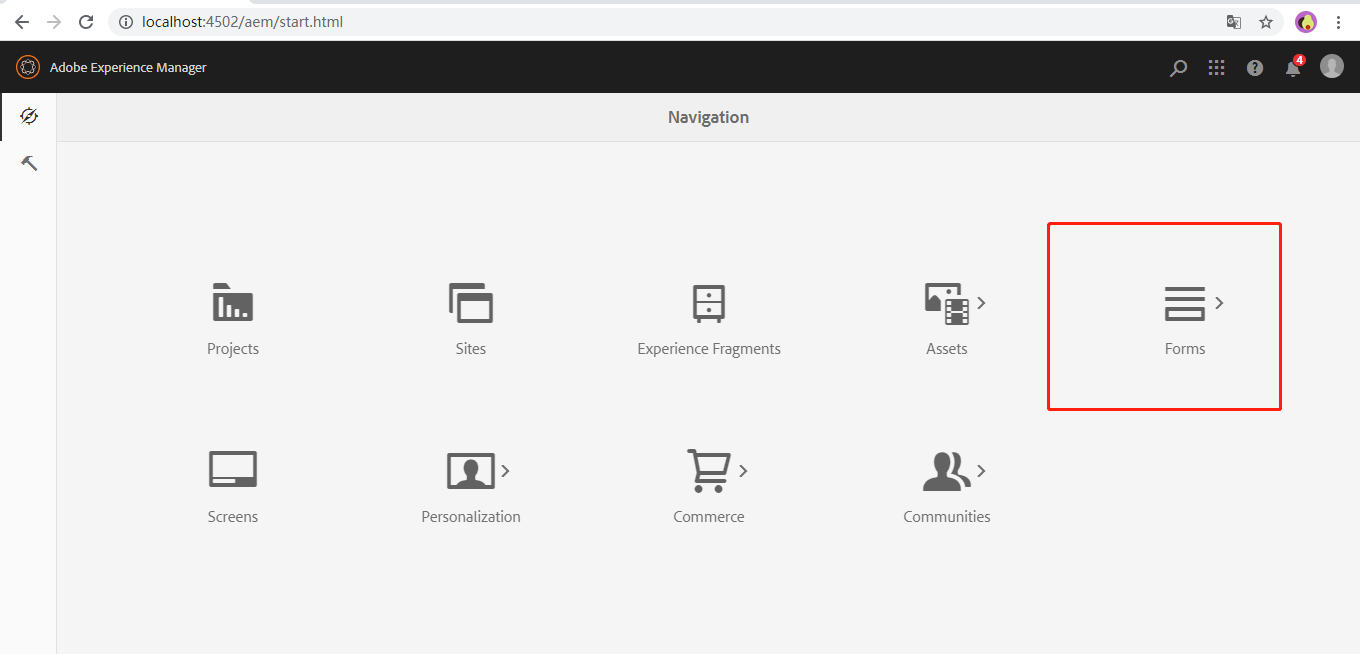The width and height of the screenshot is (1360, 654).
Task: Open the Personalization console
Action: (468, 485)
